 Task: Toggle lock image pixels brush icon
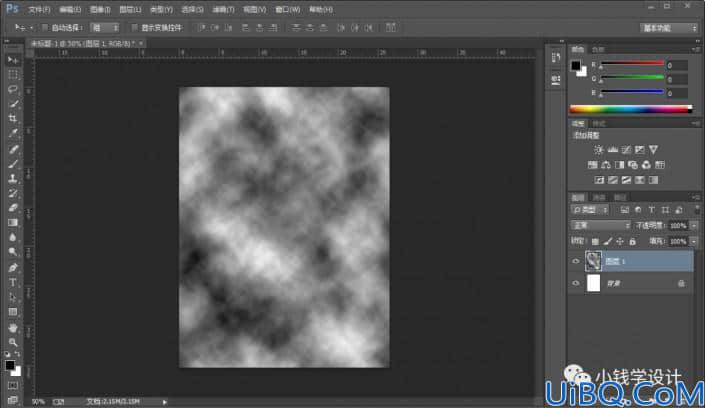[607, 242]
